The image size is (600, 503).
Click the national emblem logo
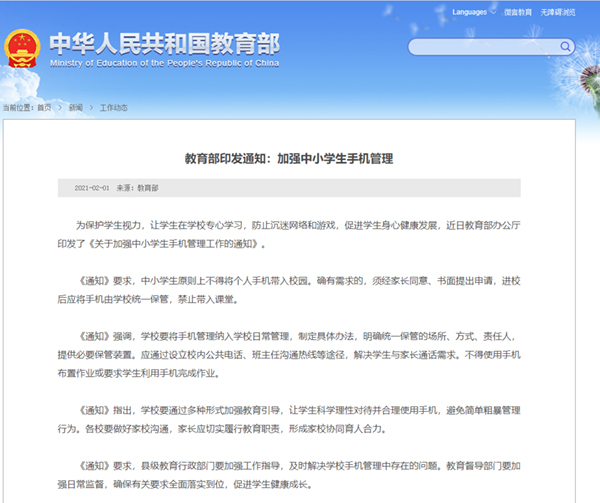[x=22, y=49]
